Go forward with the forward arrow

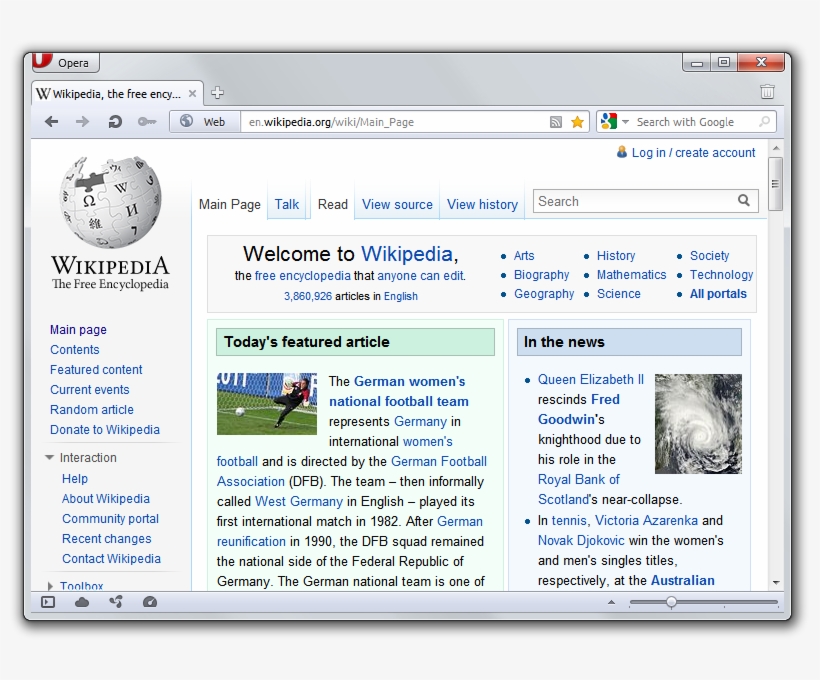point(82,122)
